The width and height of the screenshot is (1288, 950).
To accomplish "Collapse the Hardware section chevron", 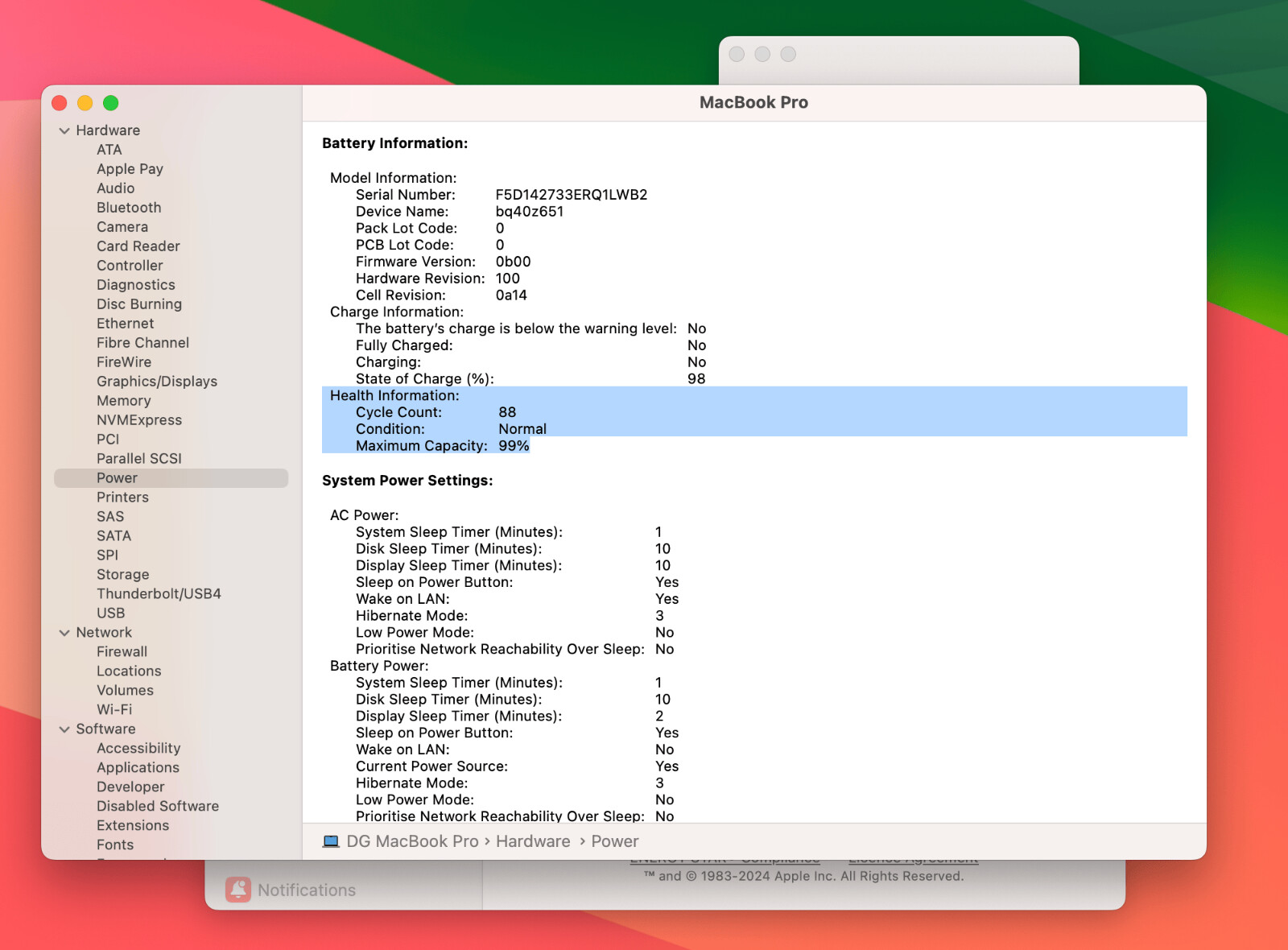I will pos(64,130).
